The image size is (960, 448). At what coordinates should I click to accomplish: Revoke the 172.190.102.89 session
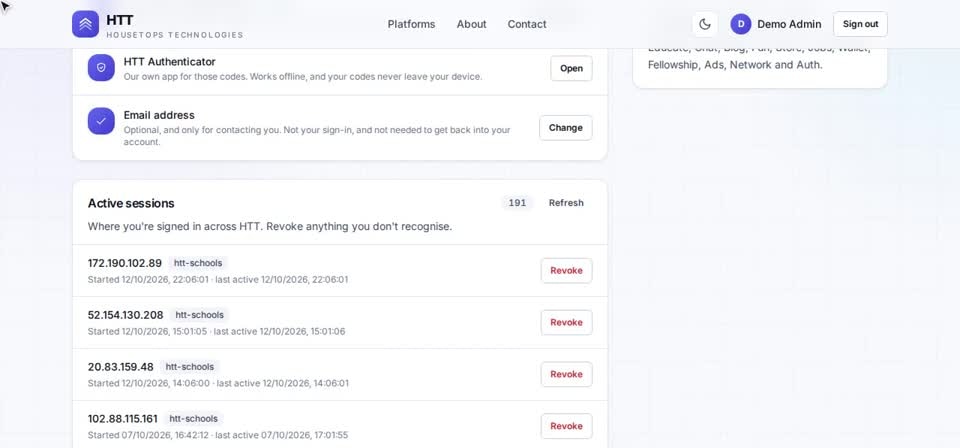click(566, 271)
